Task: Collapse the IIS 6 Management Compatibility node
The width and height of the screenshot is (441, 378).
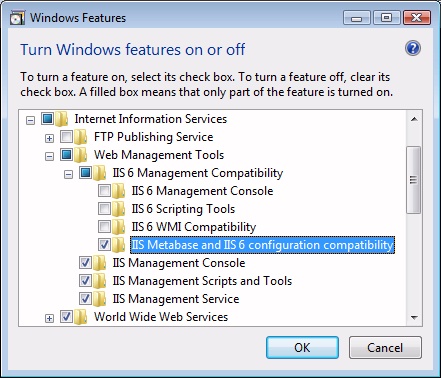Action: tap(68, 174)
